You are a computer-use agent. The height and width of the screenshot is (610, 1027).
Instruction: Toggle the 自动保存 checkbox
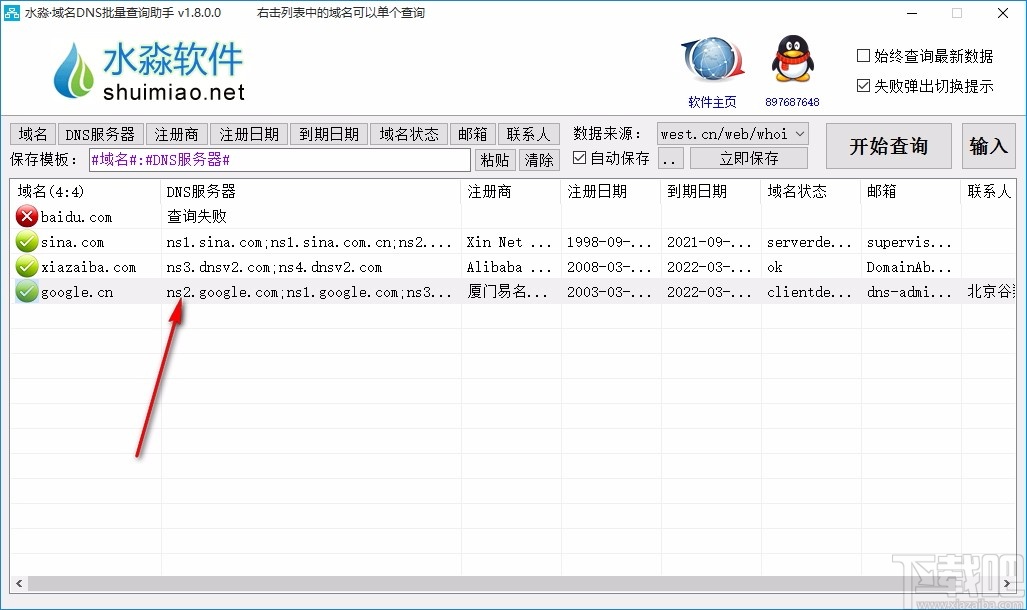tap(581, 157)
